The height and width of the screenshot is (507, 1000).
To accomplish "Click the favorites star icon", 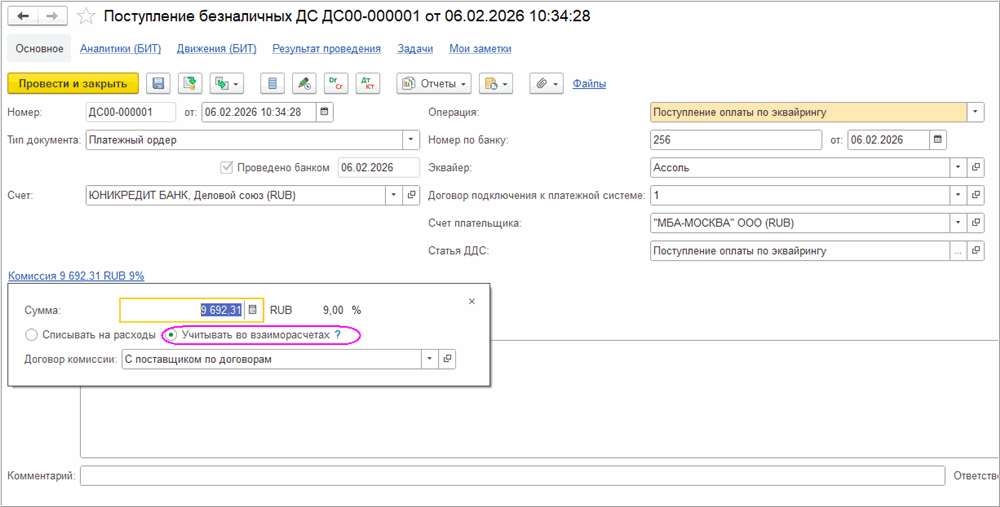I will tap(87, 16).
